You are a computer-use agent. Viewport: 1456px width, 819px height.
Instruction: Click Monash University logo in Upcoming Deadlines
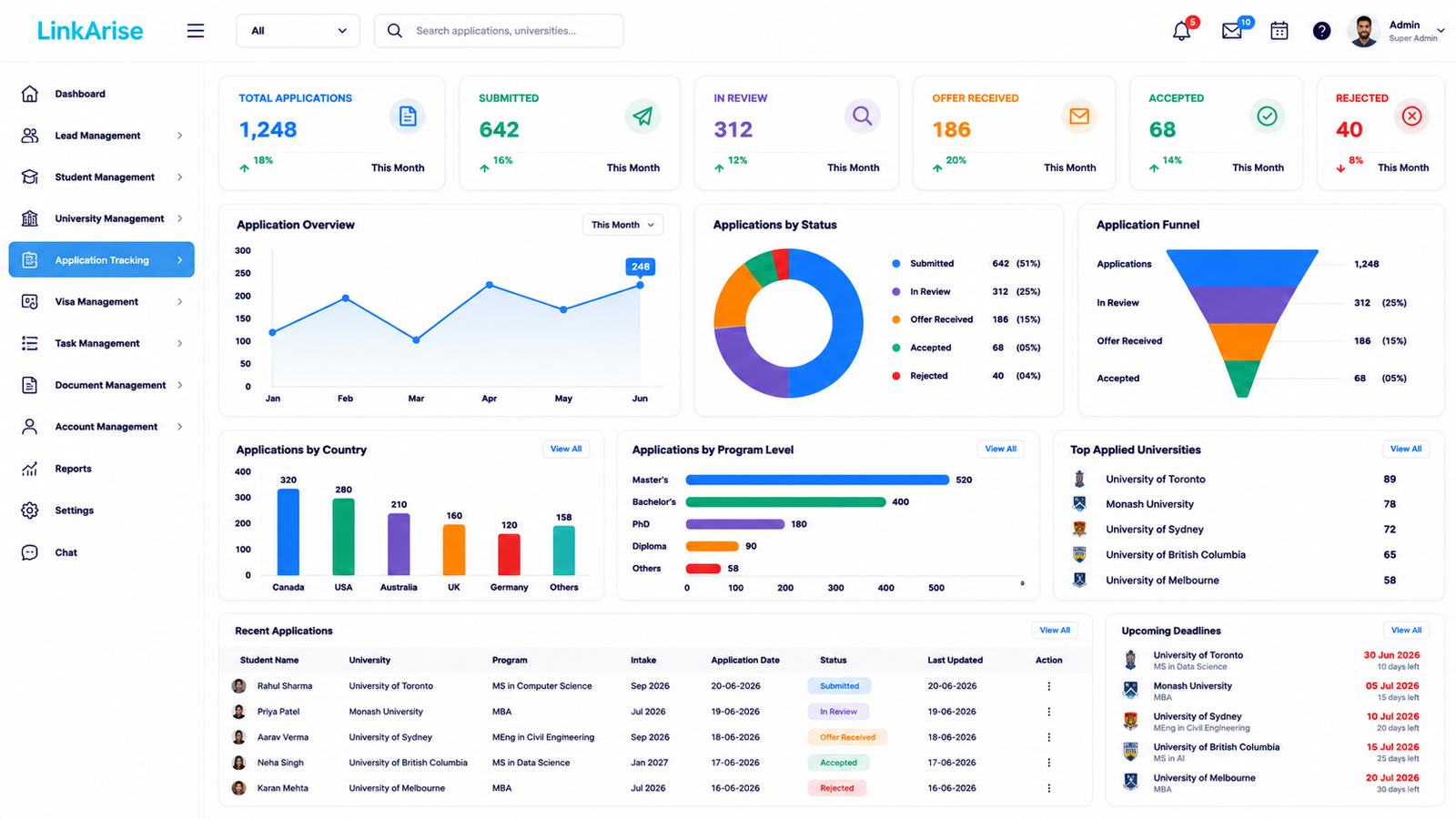pos(1130,690)
